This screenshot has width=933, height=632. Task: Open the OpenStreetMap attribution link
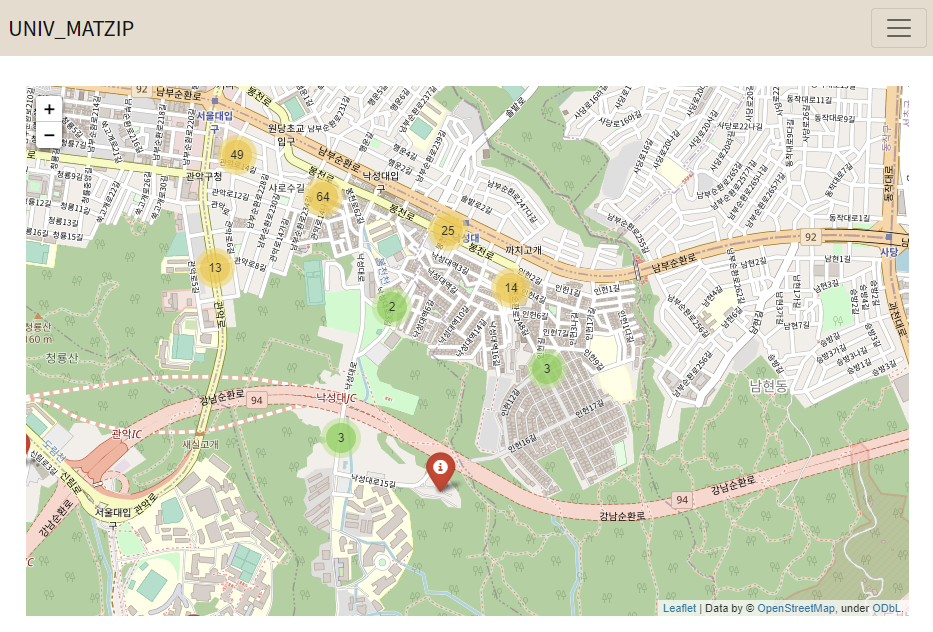coord(796,608)
